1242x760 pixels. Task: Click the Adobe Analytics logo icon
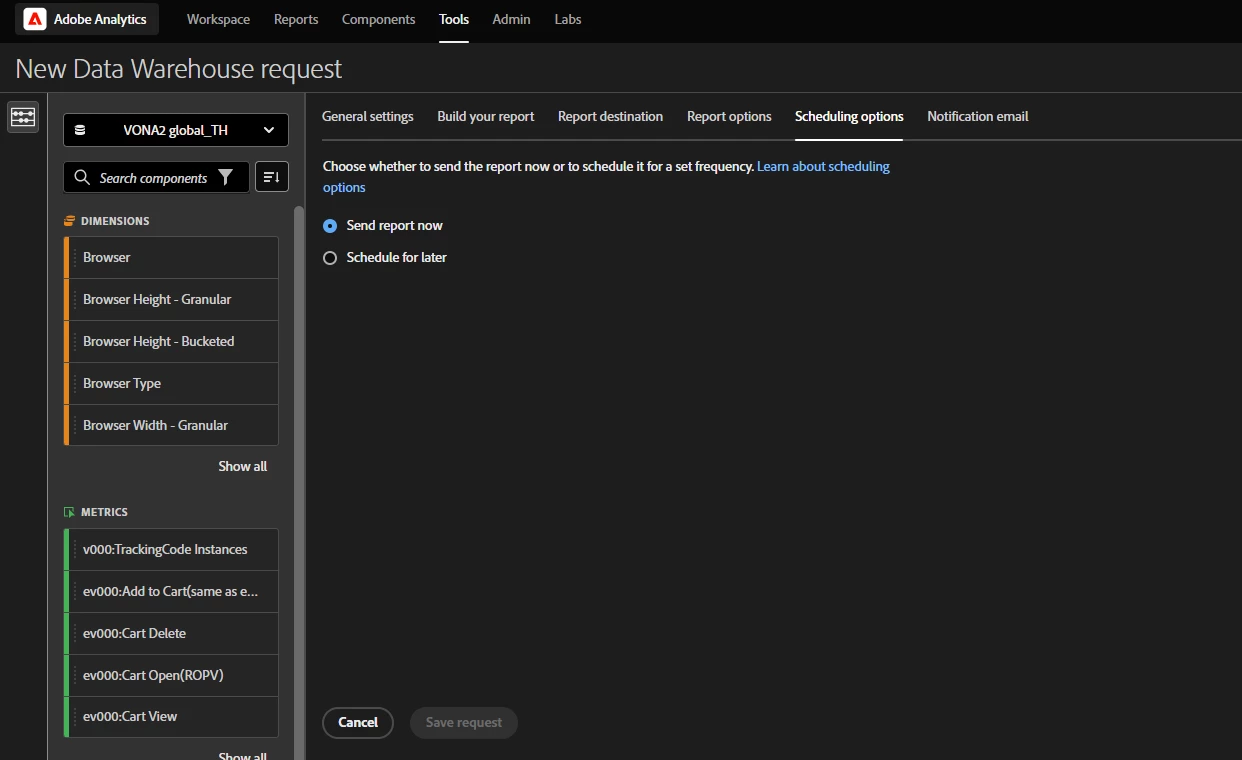coord(35,19)
